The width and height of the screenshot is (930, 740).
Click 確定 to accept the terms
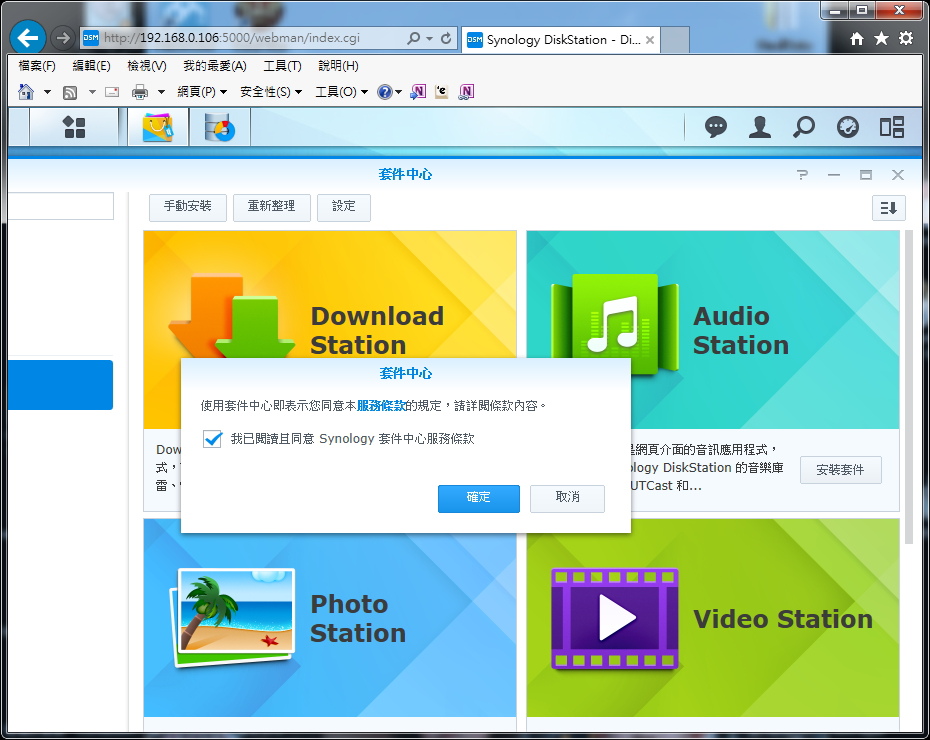(479, 498)
